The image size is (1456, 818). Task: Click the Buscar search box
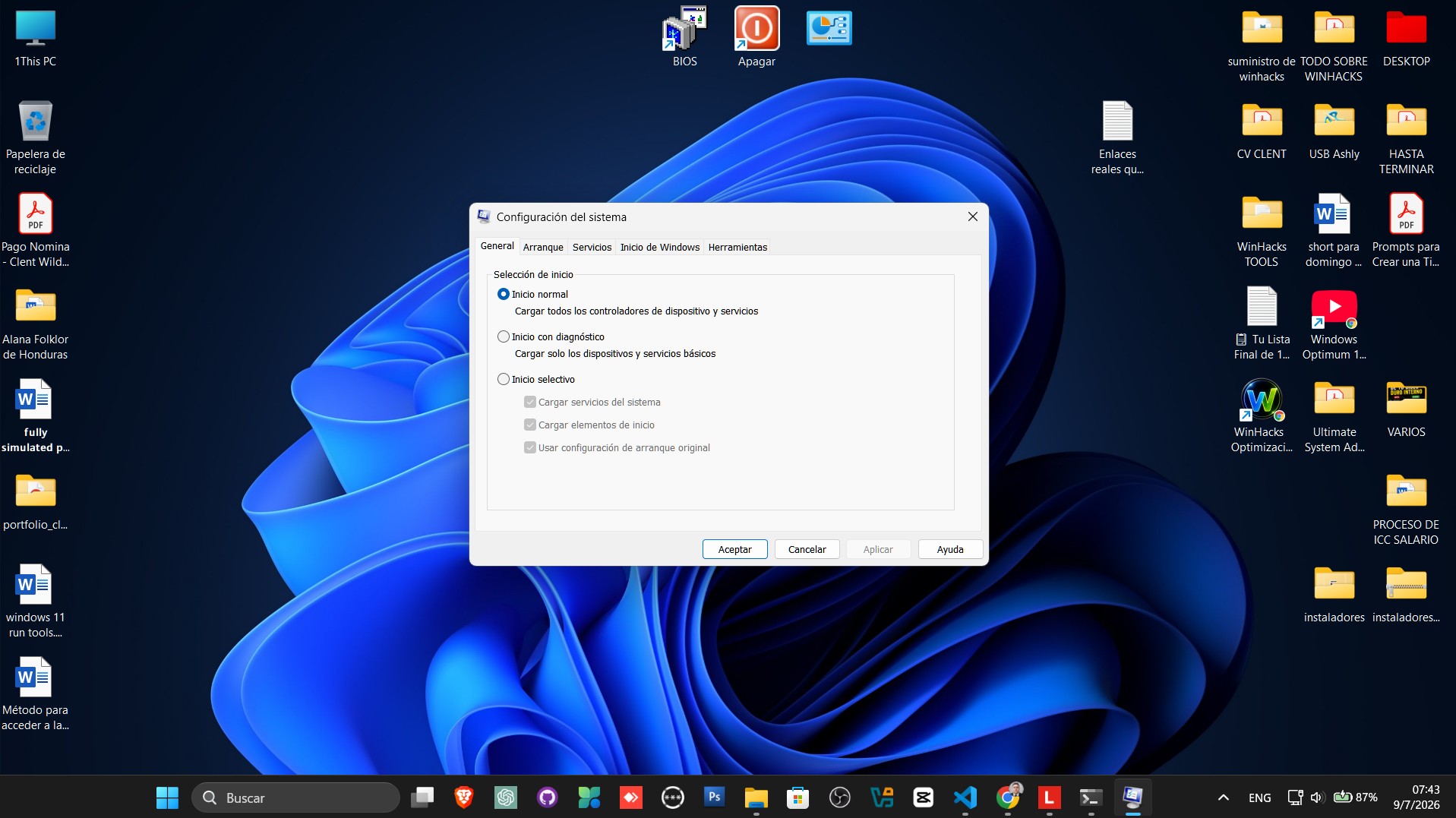tap(295, 797)
